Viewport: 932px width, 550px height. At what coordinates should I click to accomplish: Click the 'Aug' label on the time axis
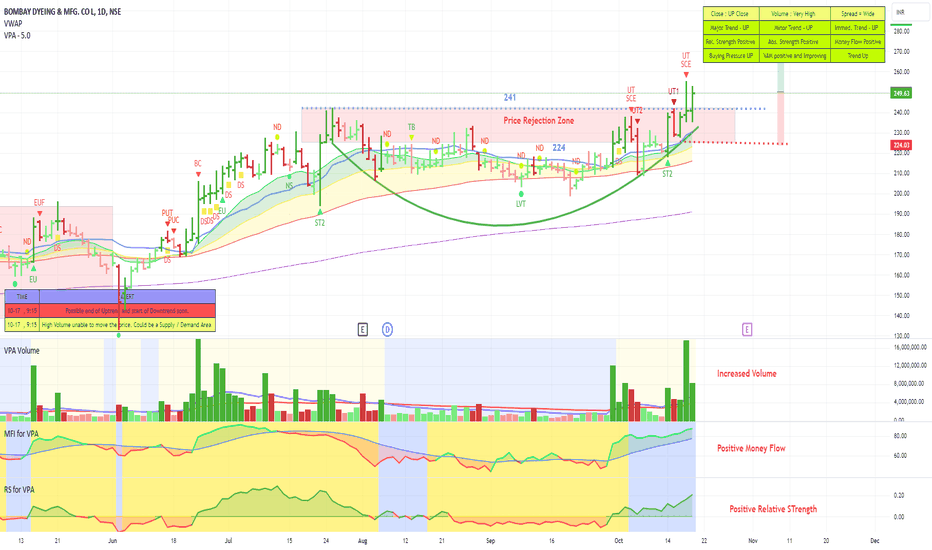363,541
